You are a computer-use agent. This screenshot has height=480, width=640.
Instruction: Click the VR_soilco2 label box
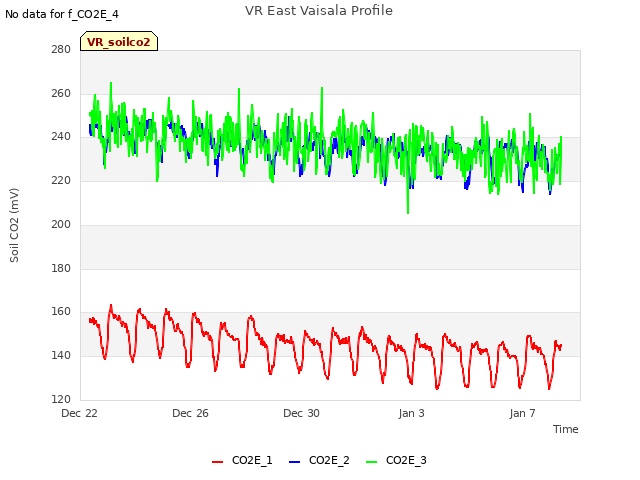coord(119,41)
